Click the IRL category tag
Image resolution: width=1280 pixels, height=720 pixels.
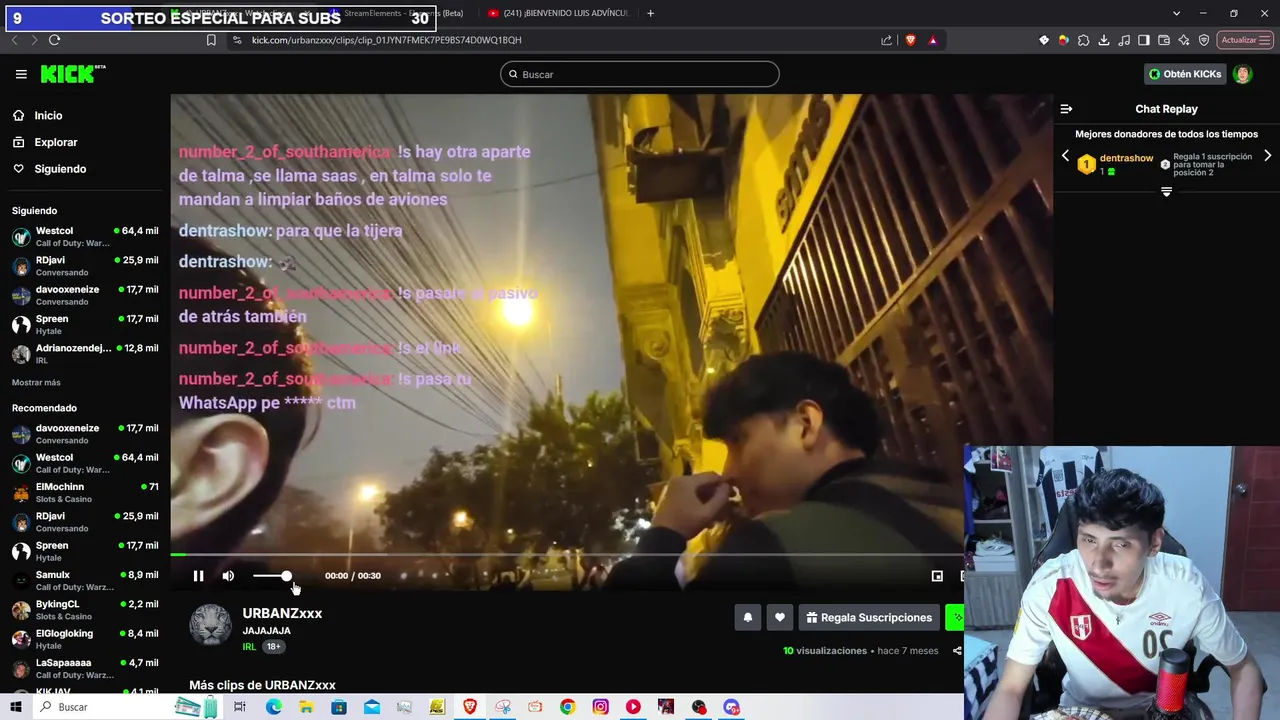tap(249, 647)
